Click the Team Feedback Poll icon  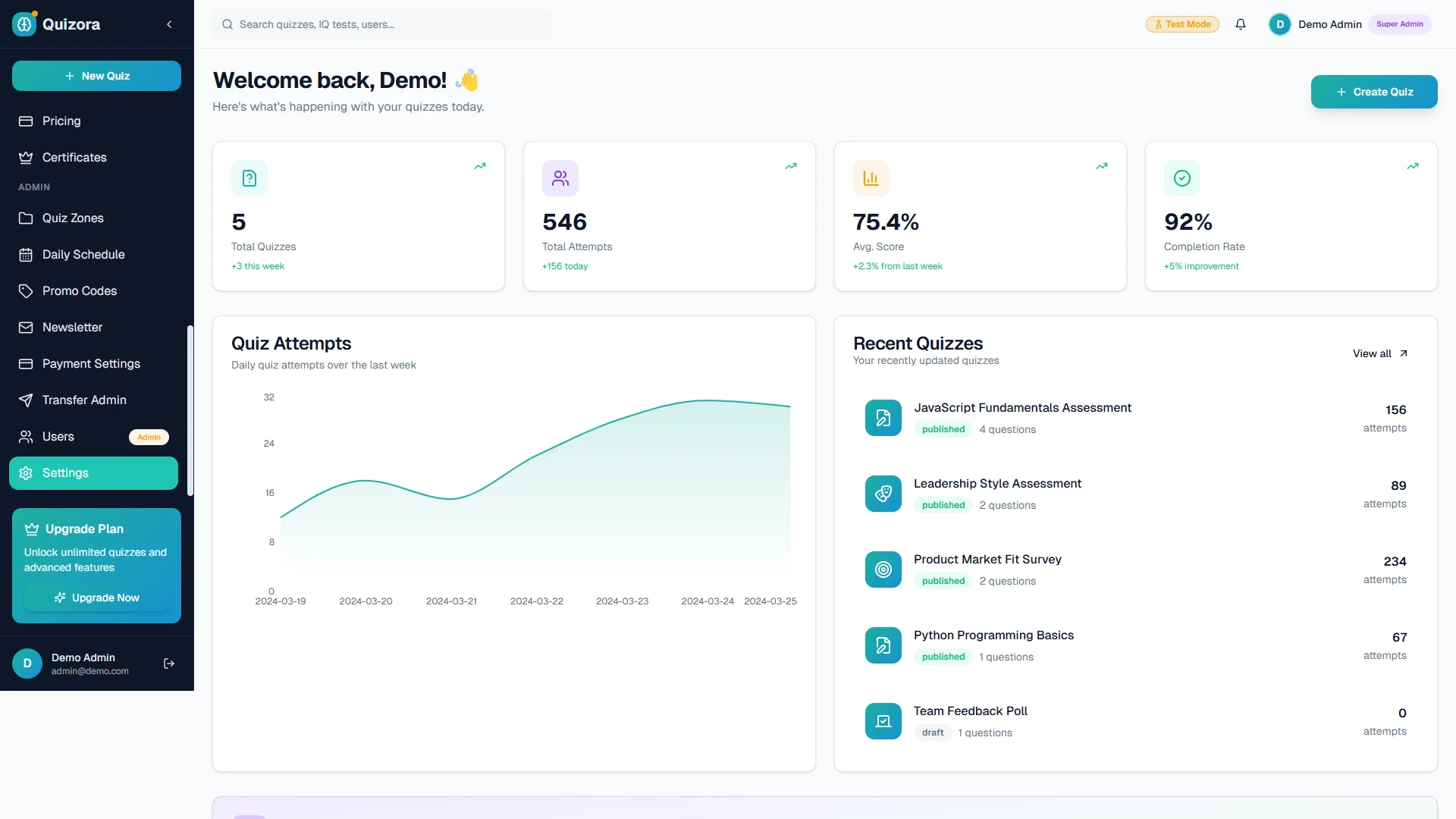coord(883,721)
